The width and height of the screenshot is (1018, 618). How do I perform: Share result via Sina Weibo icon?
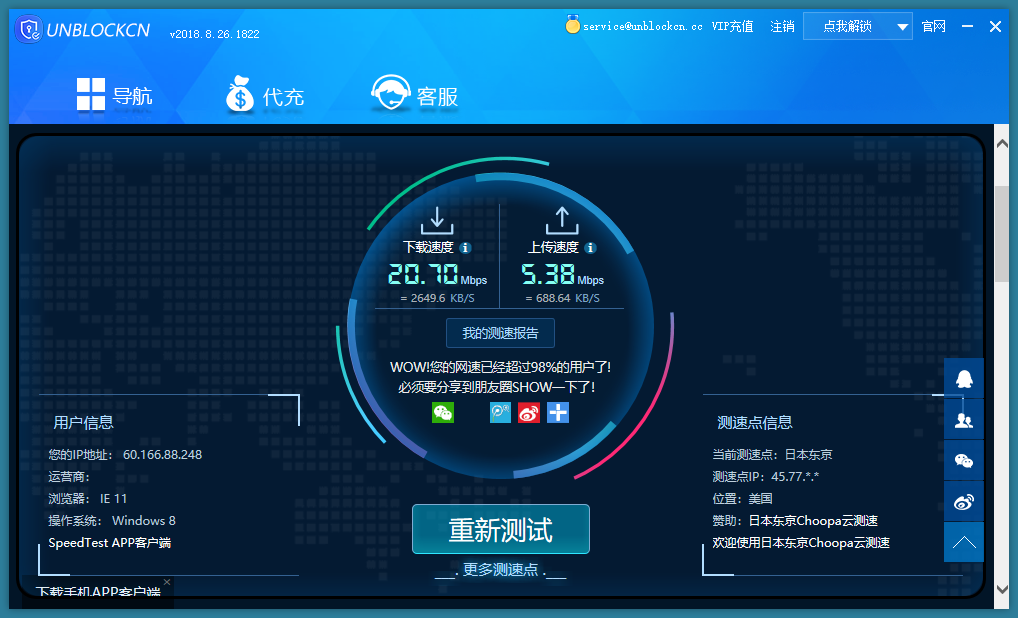tap(529, 412)
